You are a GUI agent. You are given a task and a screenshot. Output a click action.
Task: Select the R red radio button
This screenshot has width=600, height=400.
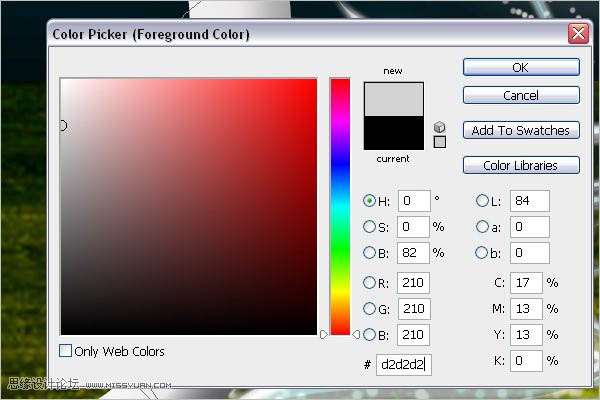pyautogui.click(x=369, y=283)
